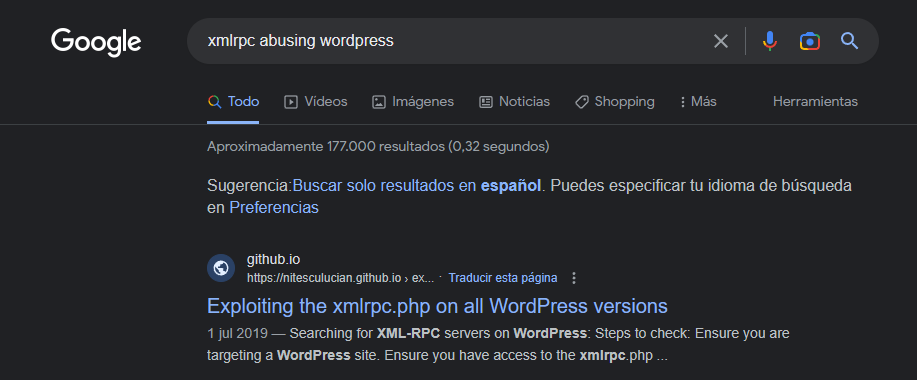Open Google Lens image search camera icon
This screenshot has height=380, width=917.
[809, 41]
